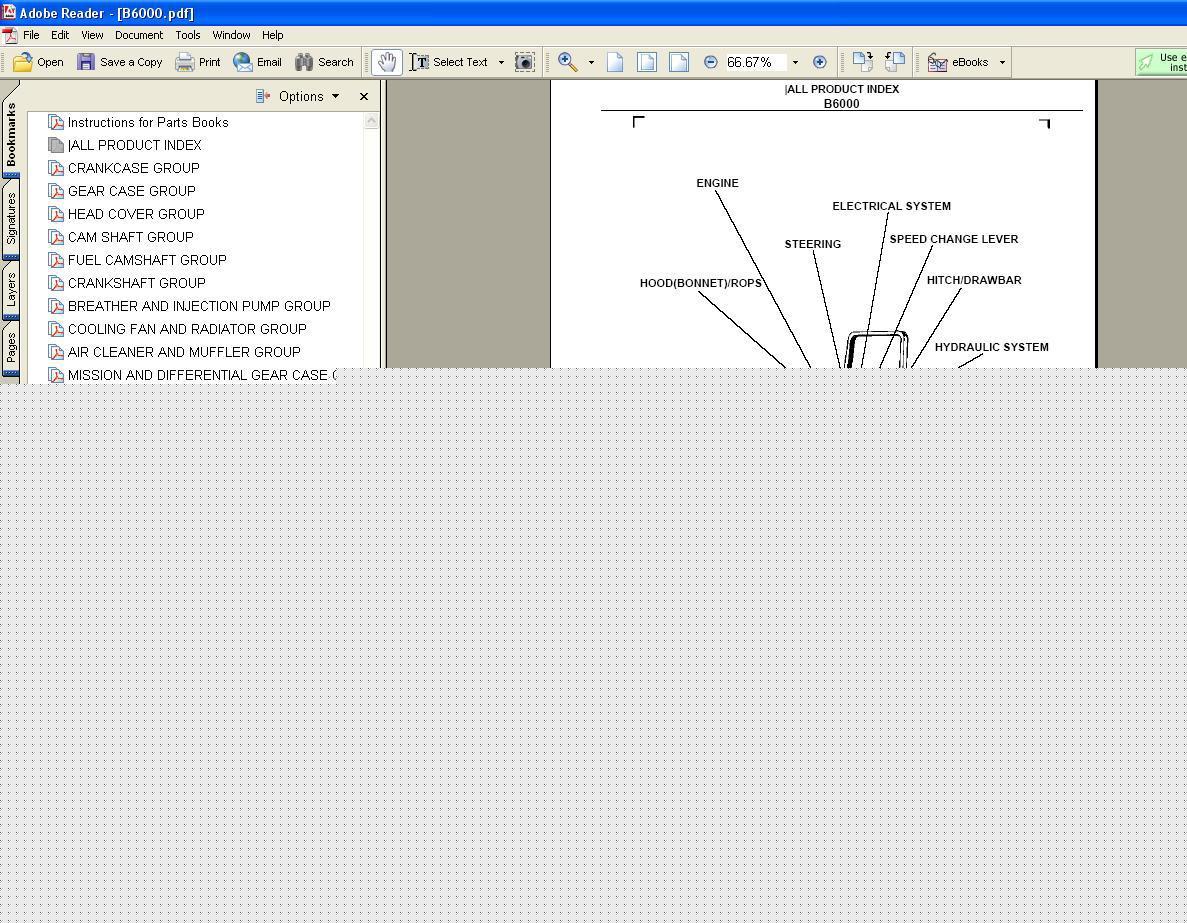Click icon beside ALL PRODUCT INDEX bookmark
This screenshot has height=923, width=1187.
[x=56, y=145]
